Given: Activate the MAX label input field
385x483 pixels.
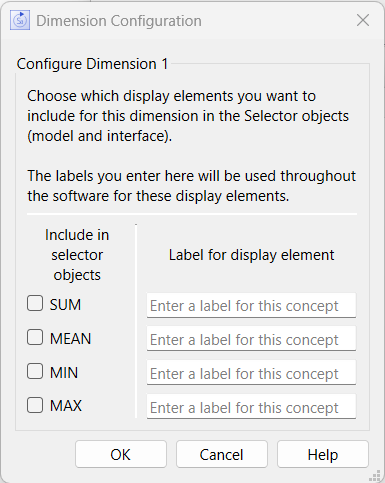Looking at the screenshot, I should click(x=251, y=407).
